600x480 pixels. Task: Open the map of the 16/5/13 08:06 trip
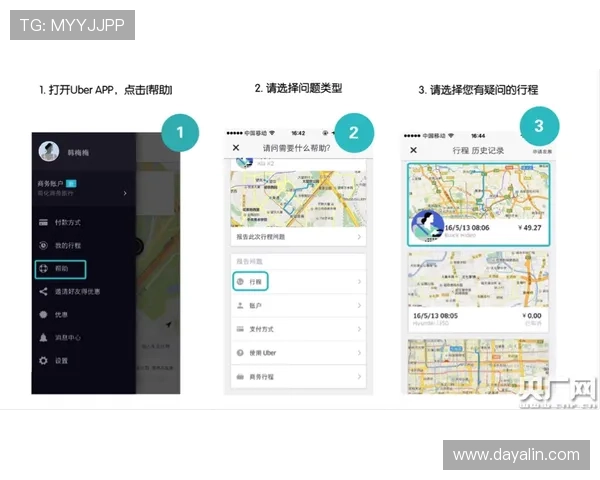(478, 191)
